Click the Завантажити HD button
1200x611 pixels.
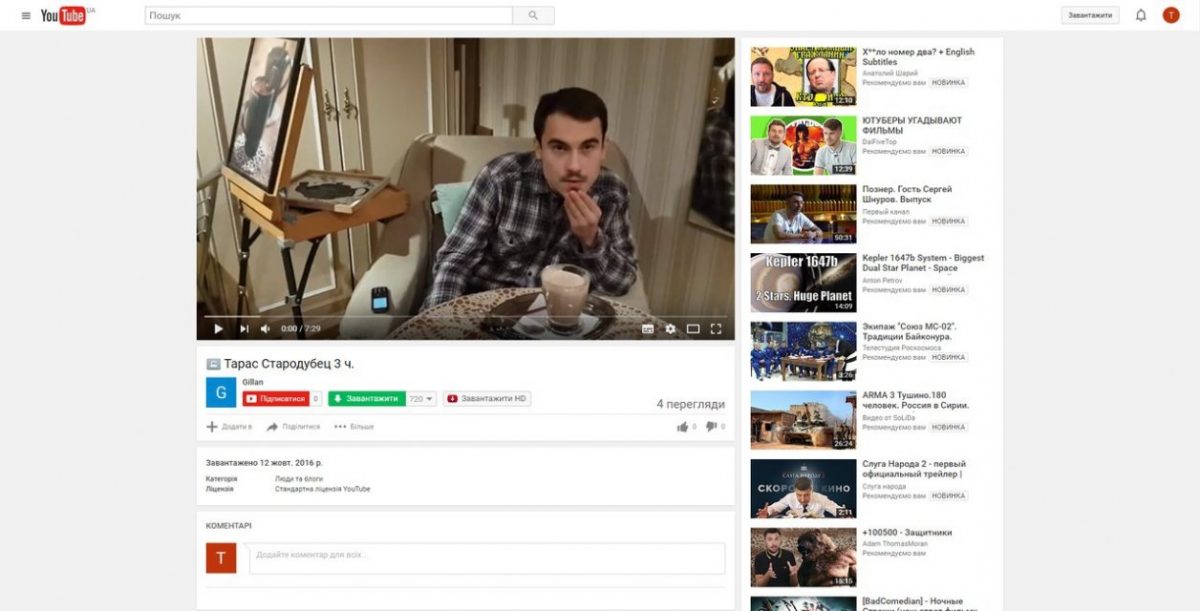pos(487,398)
